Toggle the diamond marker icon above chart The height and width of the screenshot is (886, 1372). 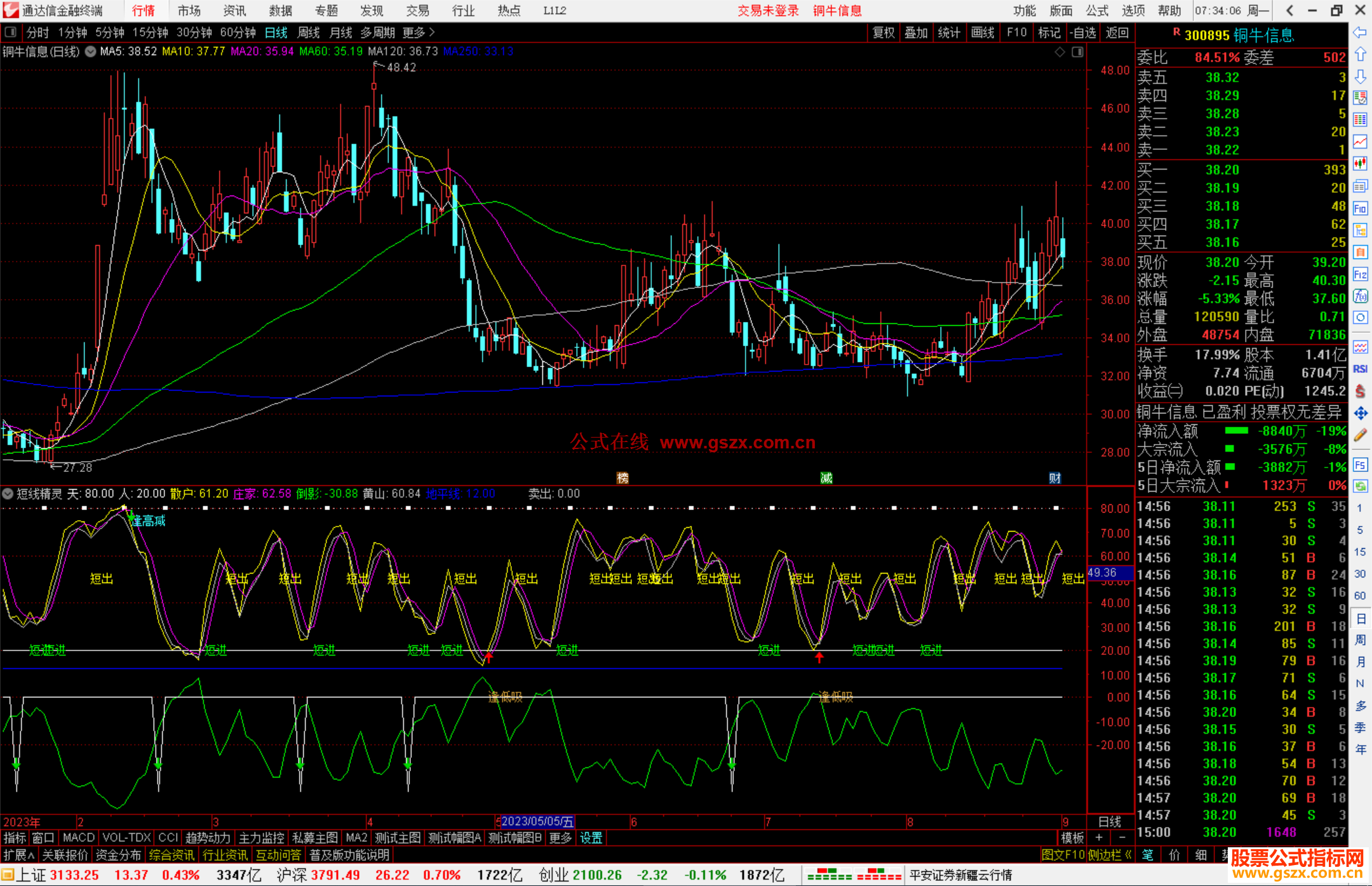point(1059,52)
